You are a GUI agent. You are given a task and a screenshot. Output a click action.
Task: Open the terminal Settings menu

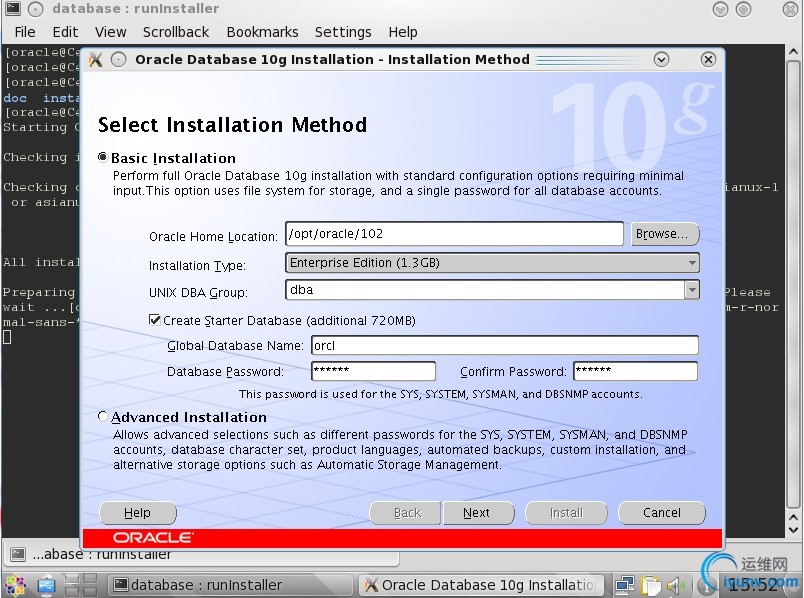[343, 32]
